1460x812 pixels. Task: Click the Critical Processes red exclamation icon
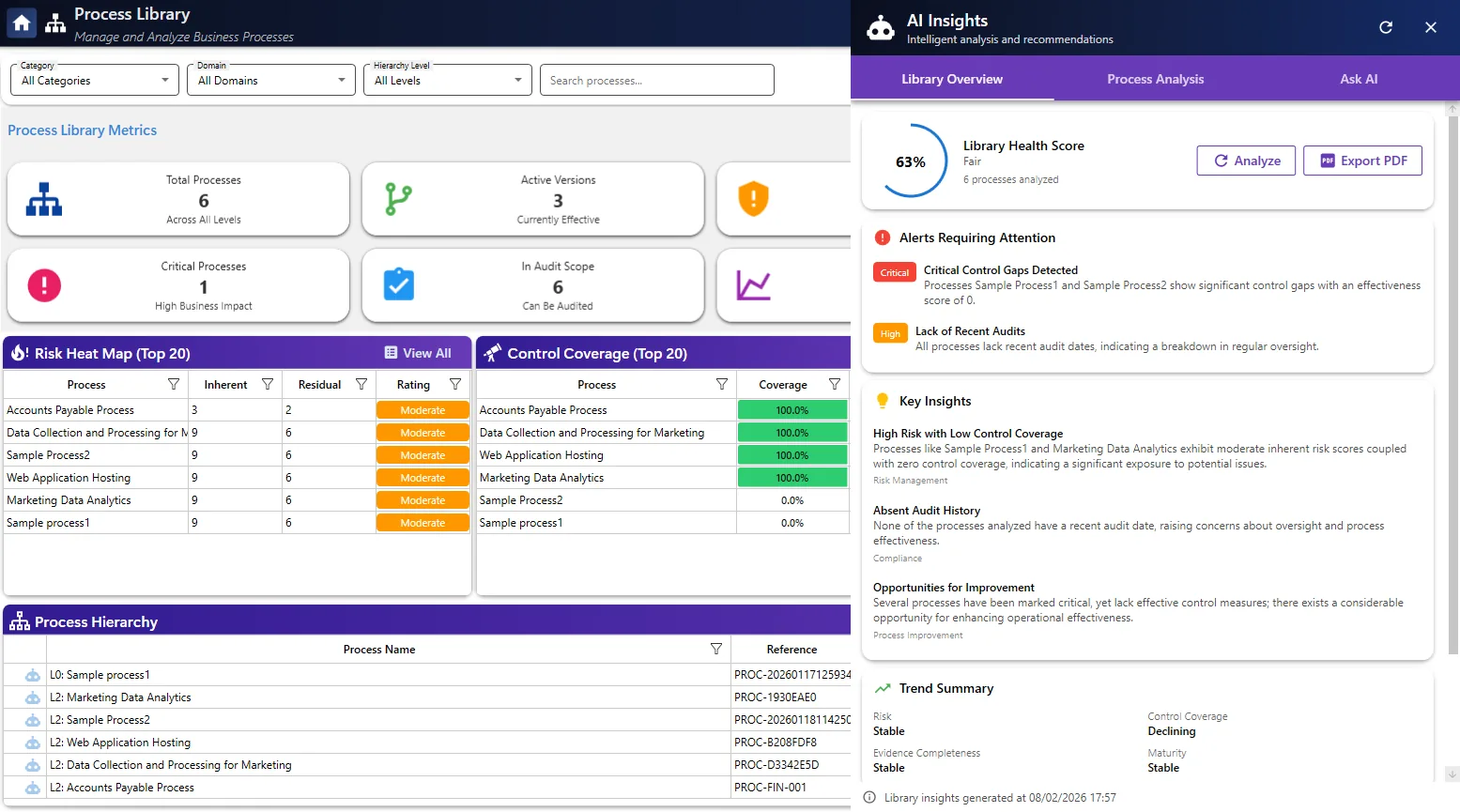[44, 285]
